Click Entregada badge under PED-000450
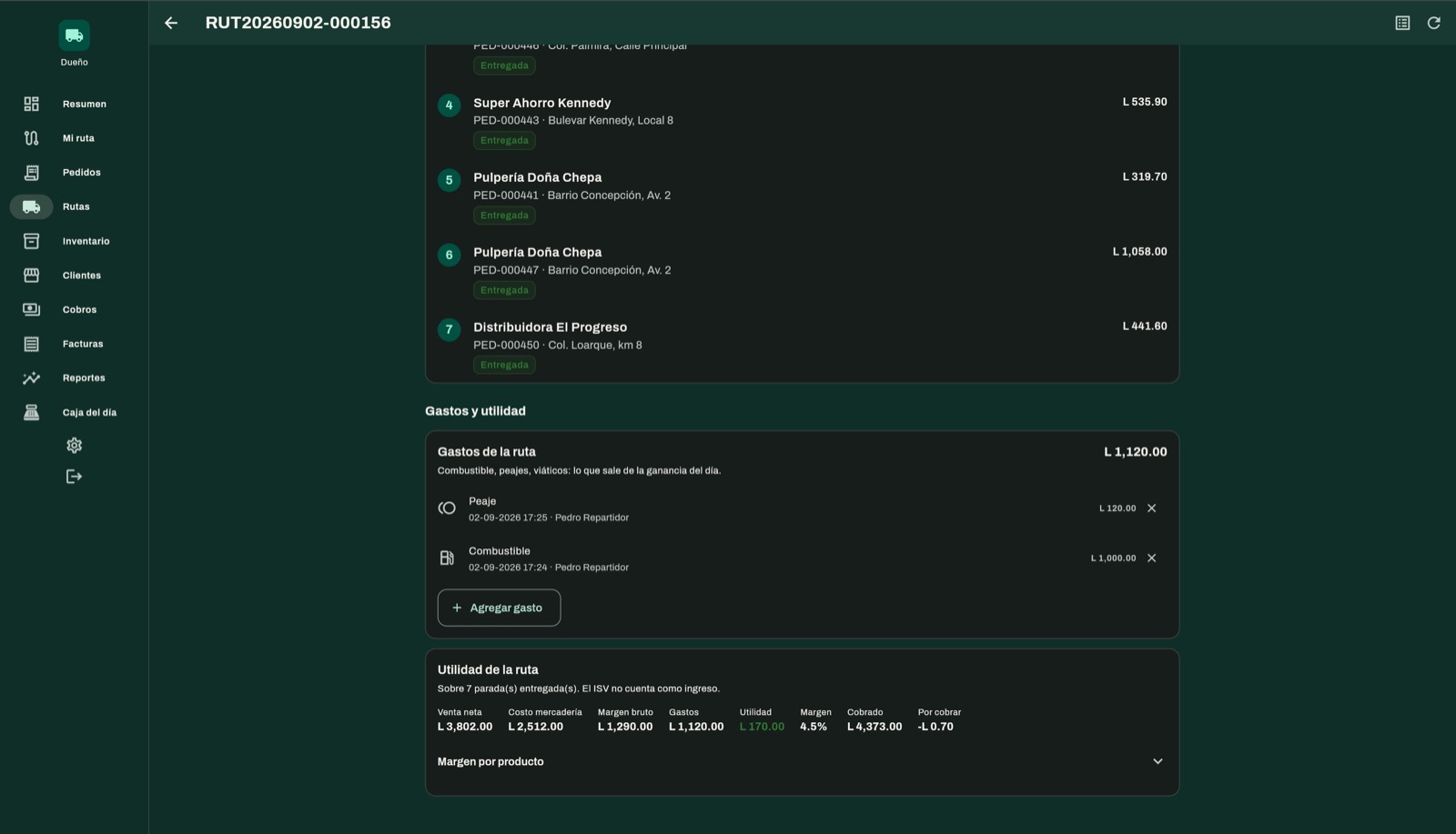 pos(504,365)
